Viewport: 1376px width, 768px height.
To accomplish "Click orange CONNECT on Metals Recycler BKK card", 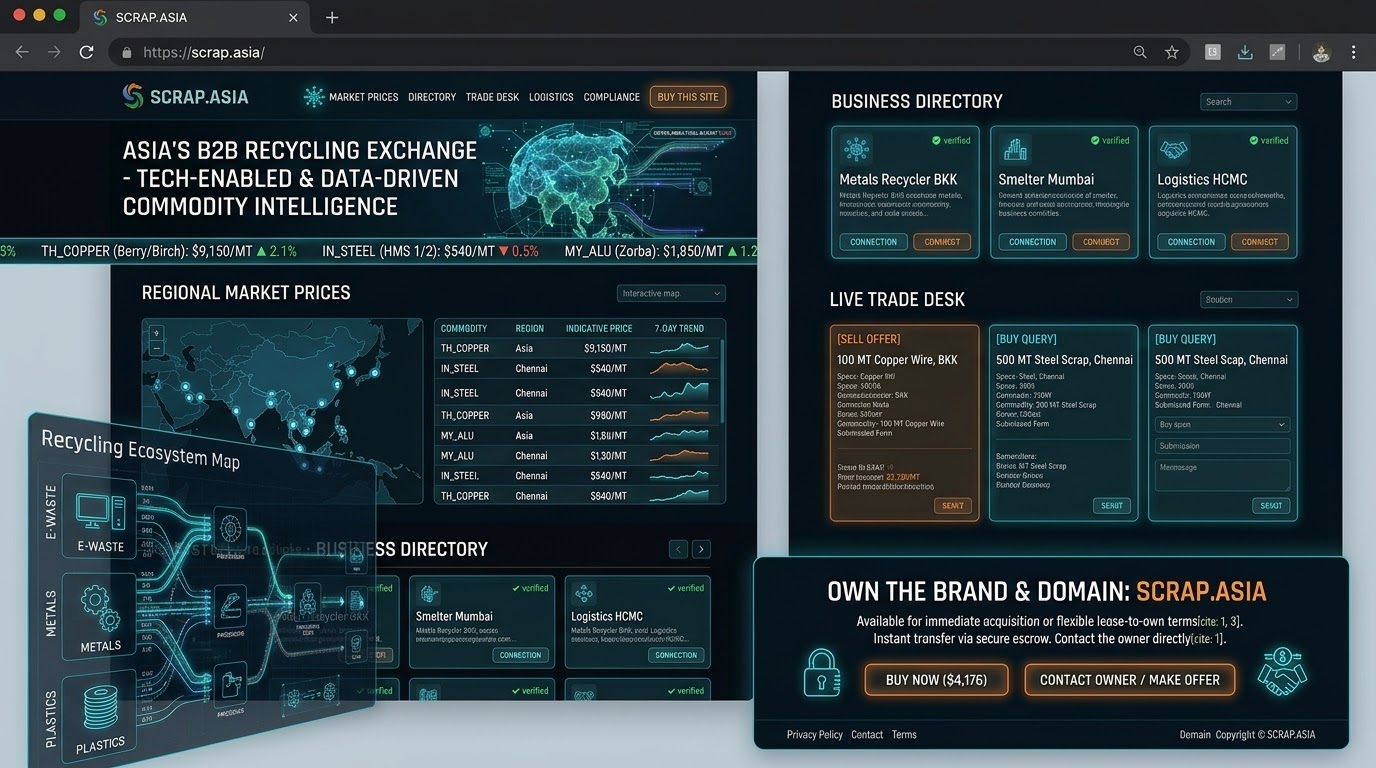I will tap(942, 242).
